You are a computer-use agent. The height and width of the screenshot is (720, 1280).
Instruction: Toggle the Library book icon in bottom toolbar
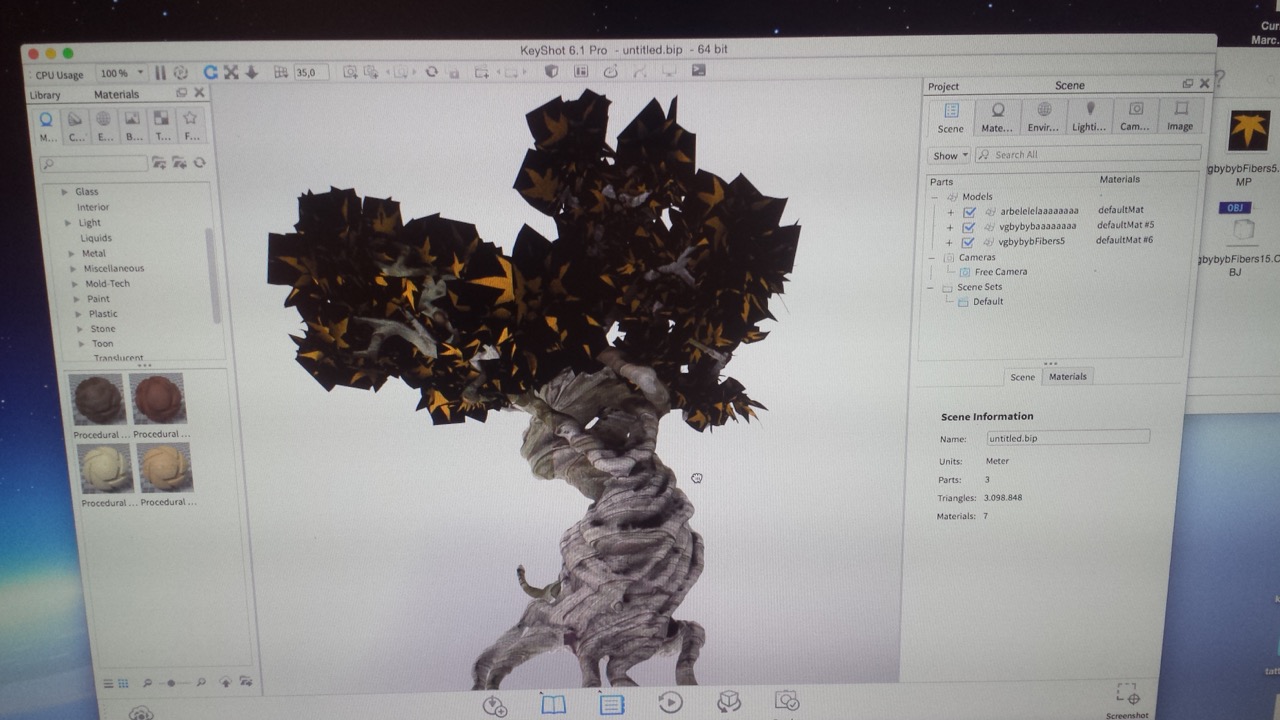[553, 704]
